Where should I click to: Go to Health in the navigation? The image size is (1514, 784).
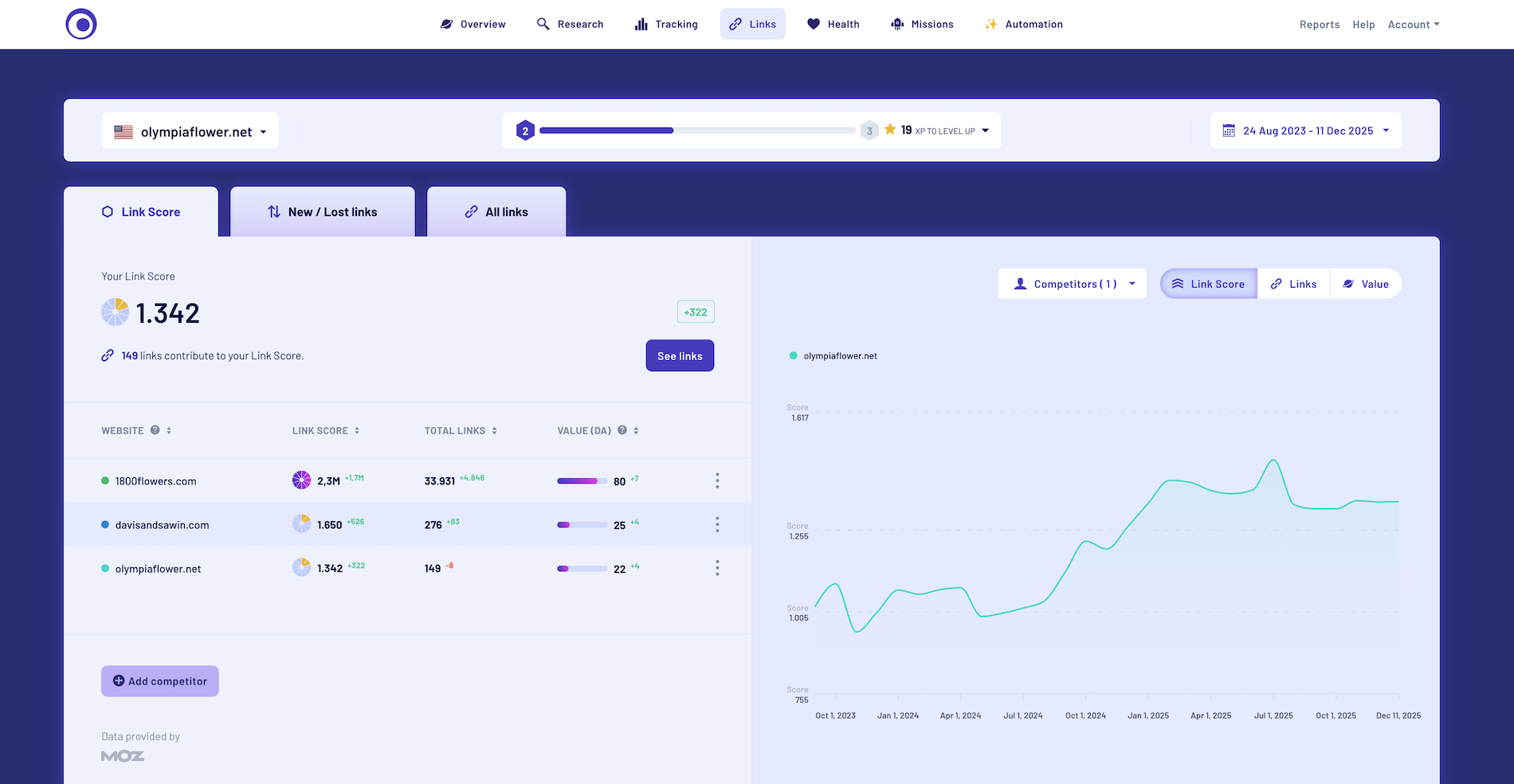pyautogui.click(x=833, y=25)
